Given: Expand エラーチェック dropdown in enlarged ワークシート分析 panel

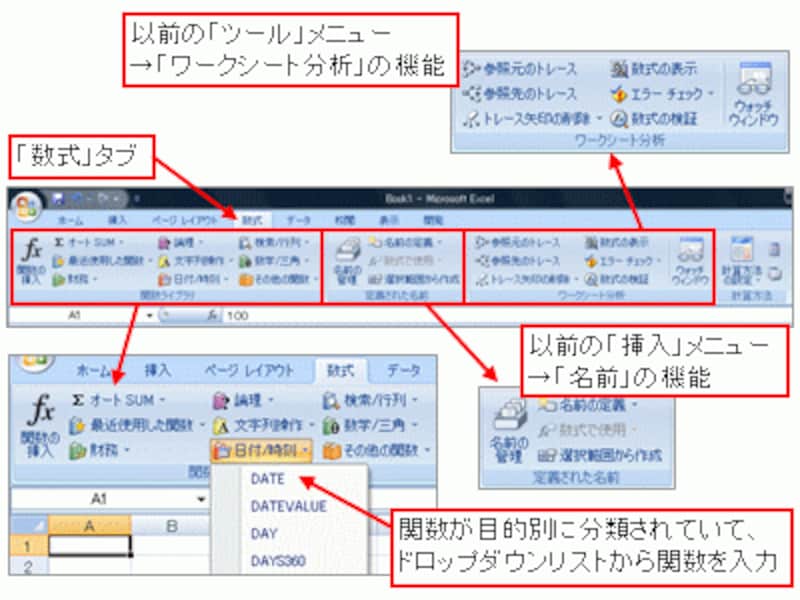Looking at the screenshot, I should pos(710,94).
